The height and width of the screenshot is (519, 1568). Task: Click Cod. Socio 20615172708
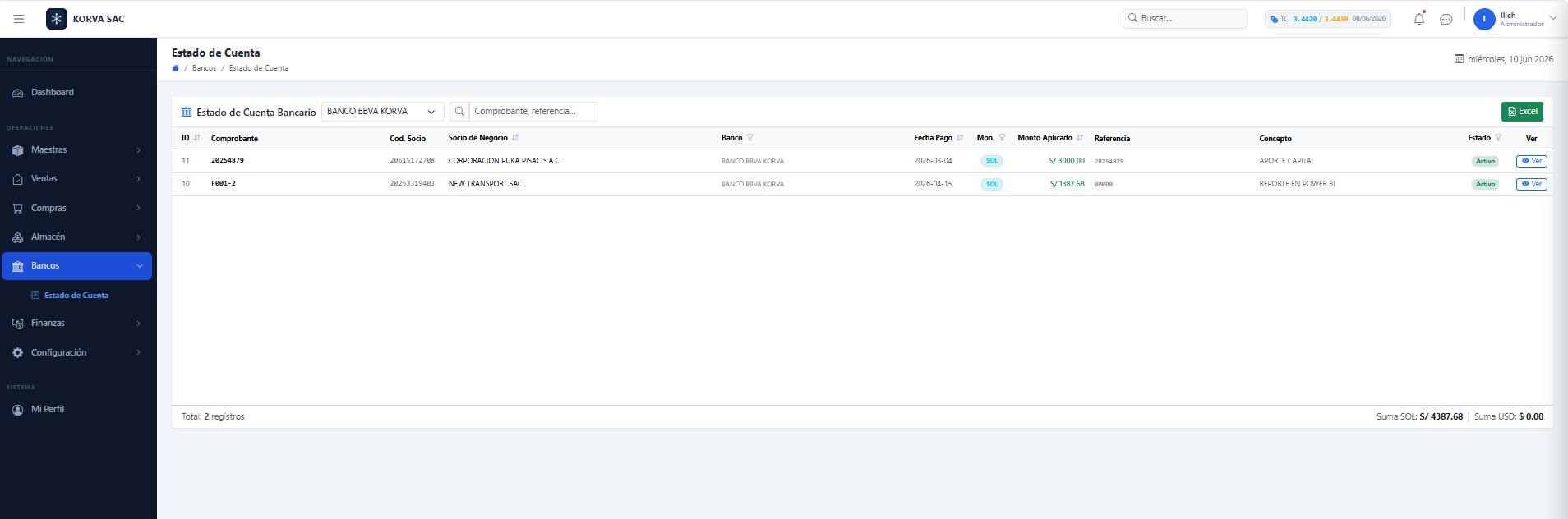click(x=412, y=161)
